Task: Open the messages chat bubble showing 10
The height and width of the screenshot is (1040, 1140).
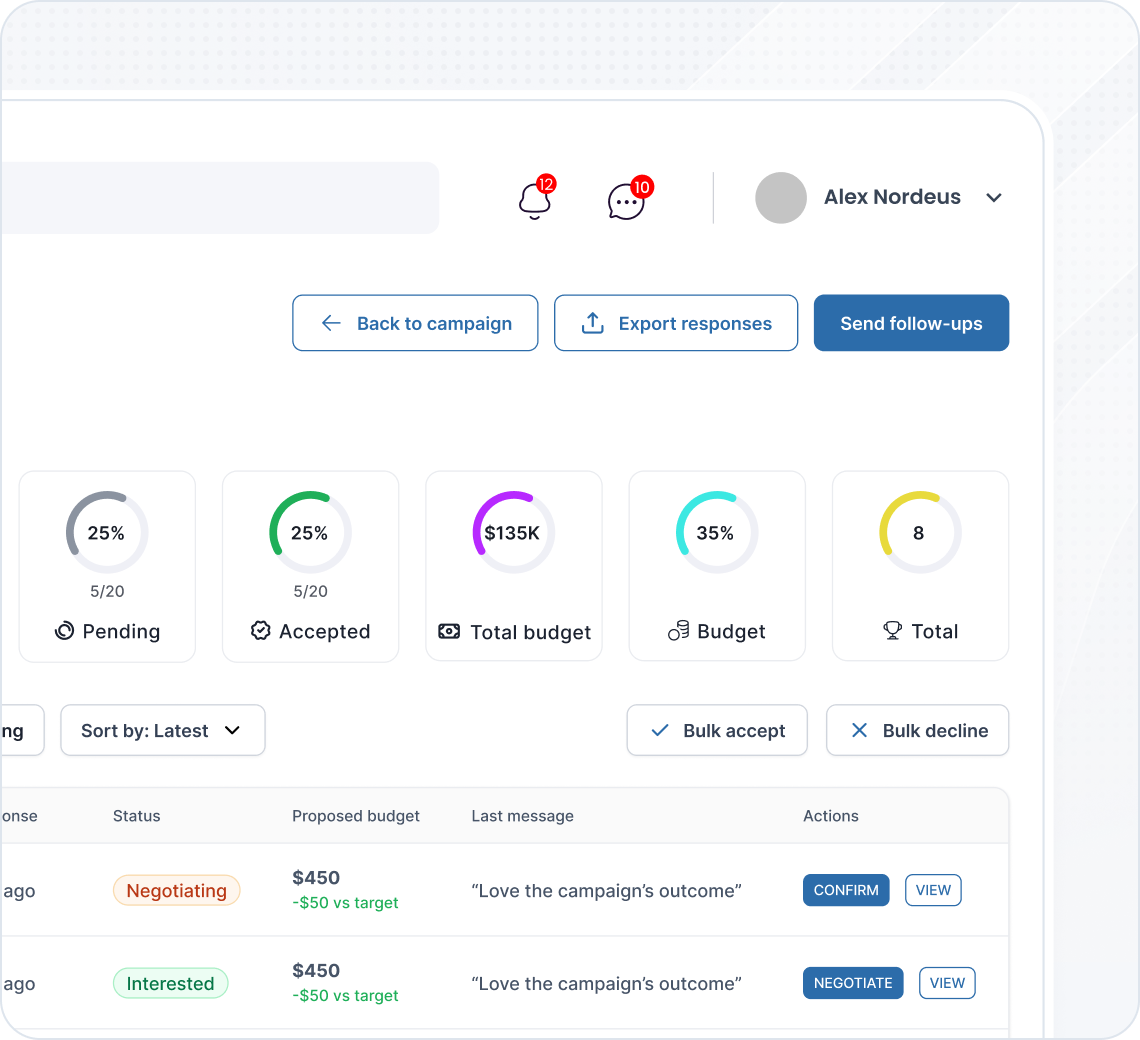Action: click(x=626, y=200)
